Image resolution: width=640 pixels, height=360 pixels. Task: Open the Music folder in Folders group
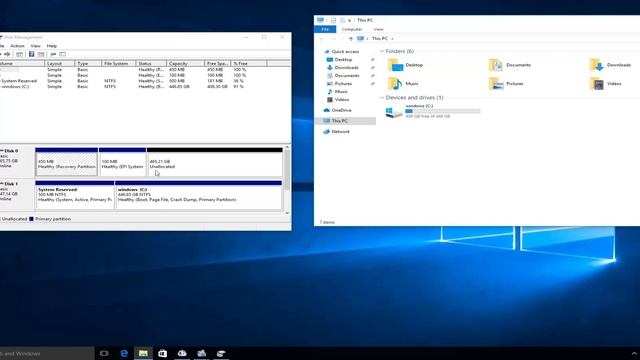click(403, 84)
